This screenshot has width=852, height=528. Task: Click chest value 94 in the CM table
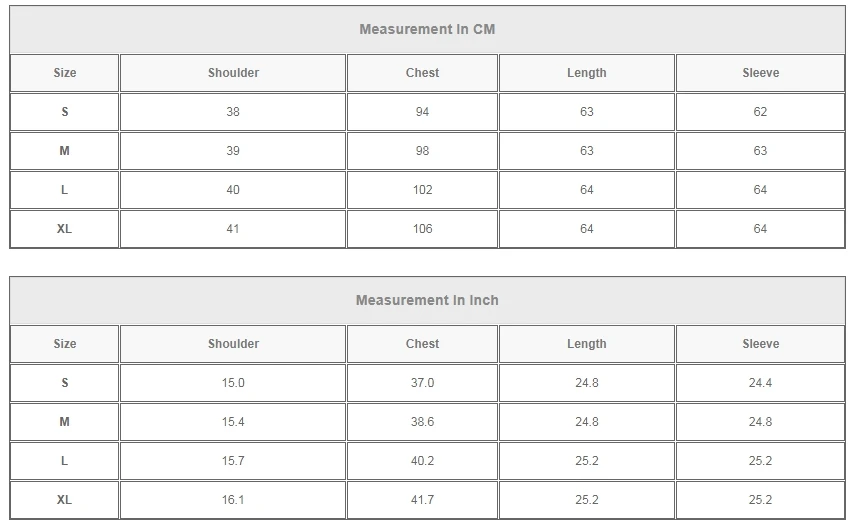(422, 112)
